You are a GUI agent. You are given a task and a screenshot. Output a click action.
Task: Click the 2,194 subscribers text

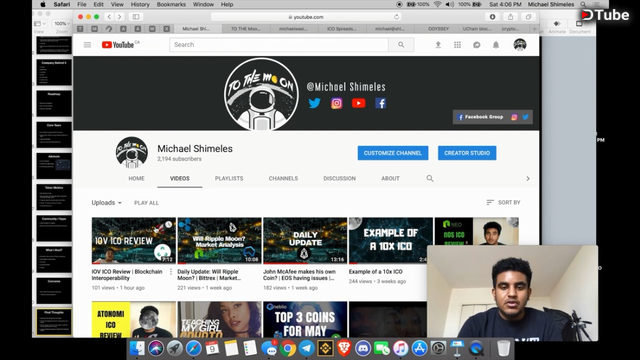coord(180,159)
